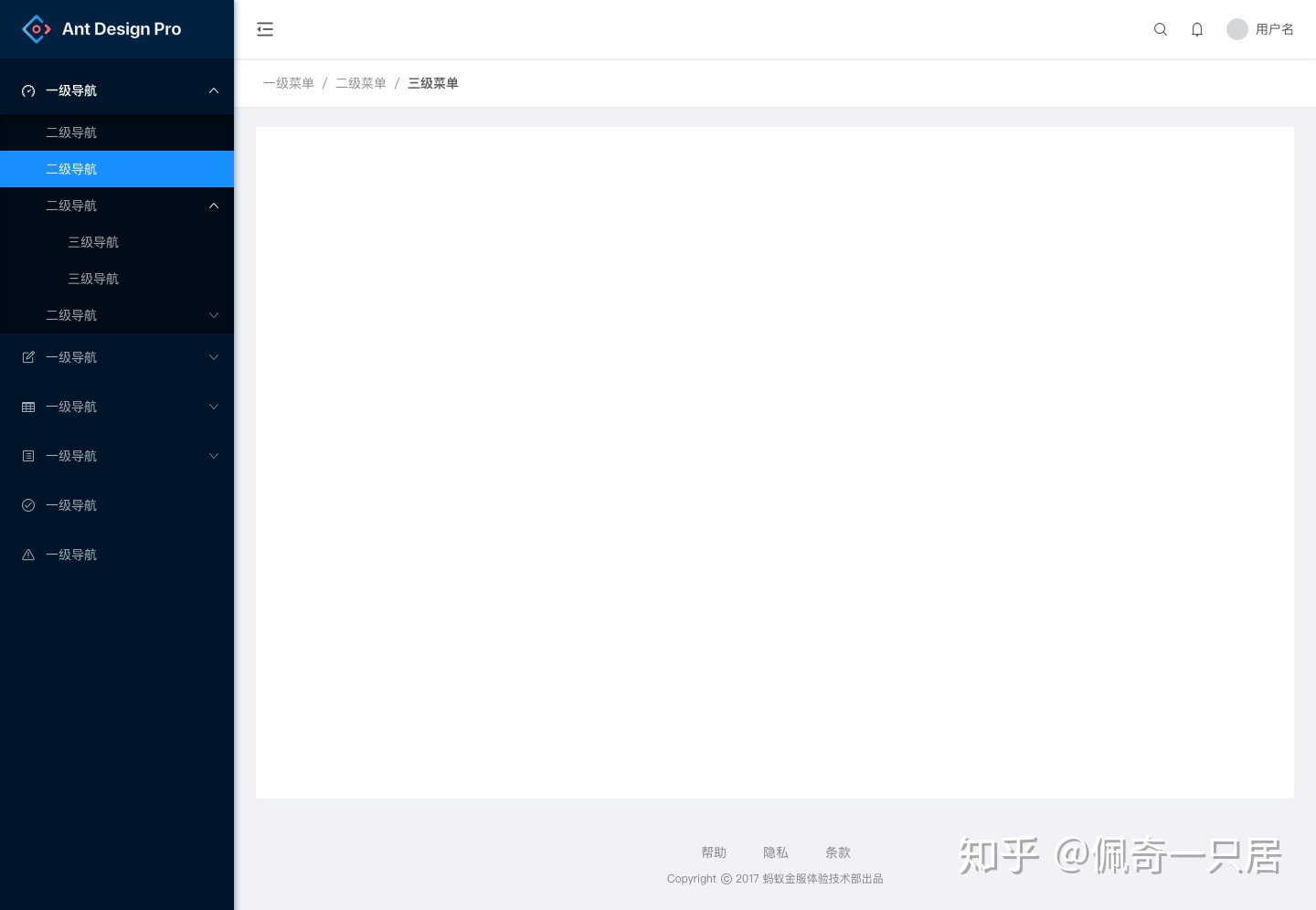The height and width of the screenshot is (910, 1316).
Task: Expand 一级导航 chevron beside edit icon
Action: (x=214, y=357)
